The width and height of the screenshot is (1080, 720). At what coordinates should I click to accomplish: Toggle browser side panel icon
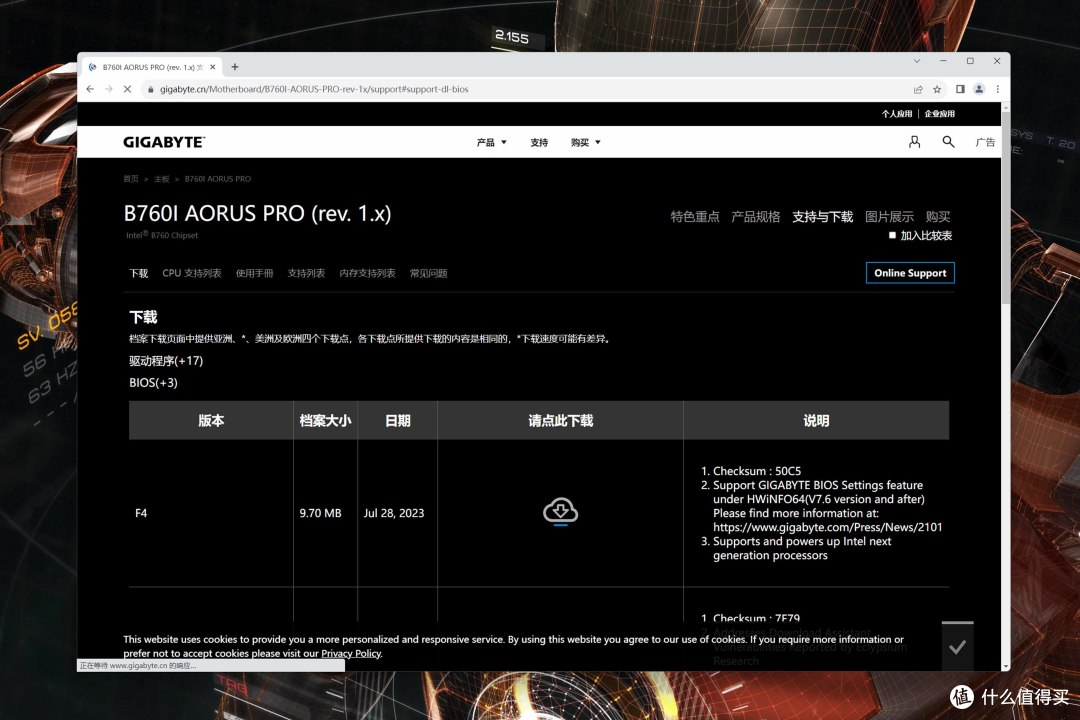click(960, 89)
